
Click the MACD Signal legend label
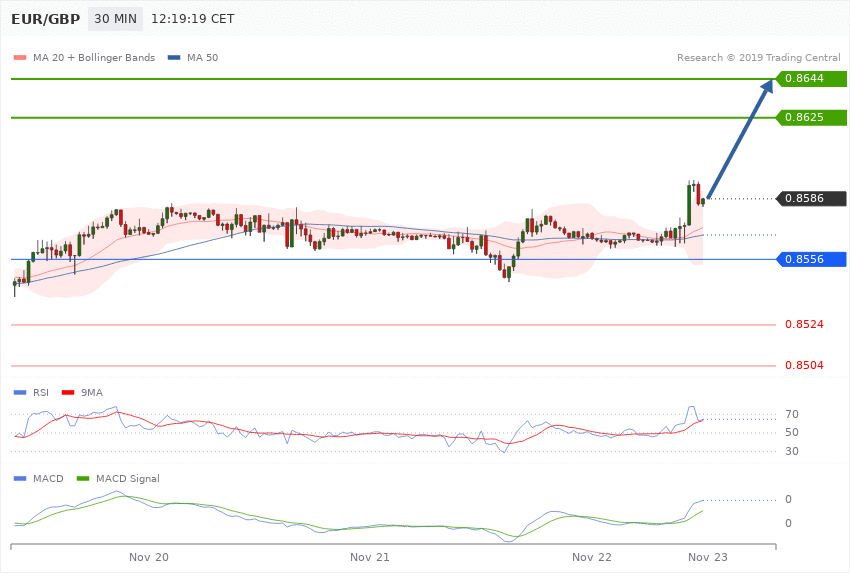(128, 478)
